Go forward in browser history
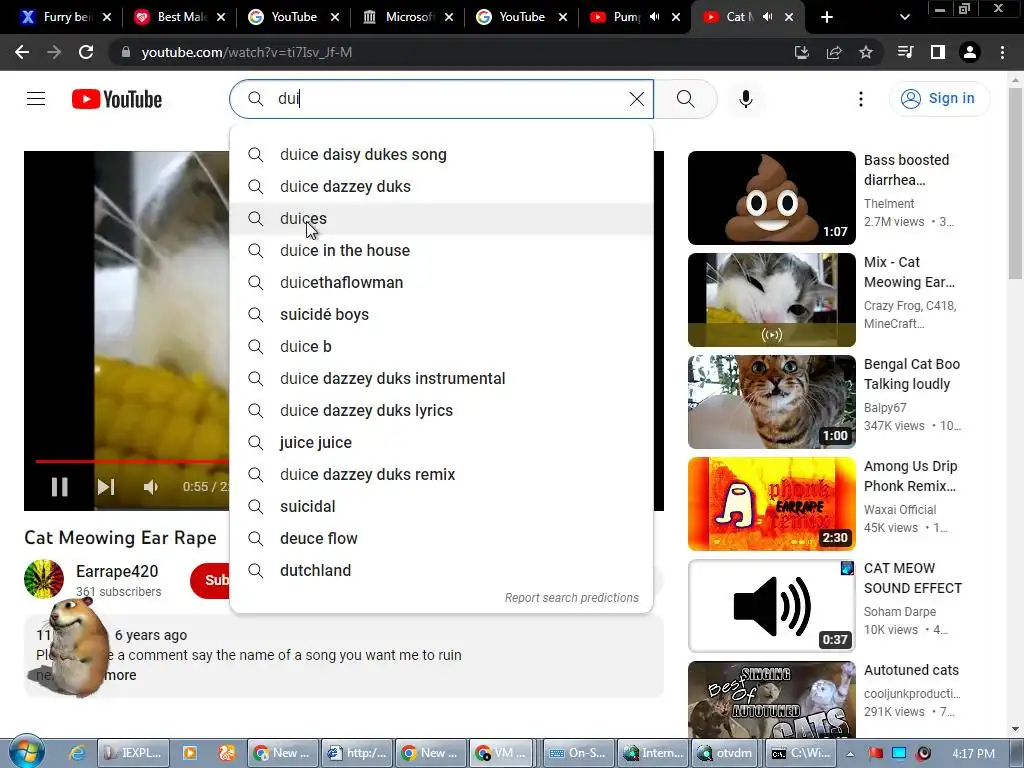Viewport: 1024px width, 768px height. click(x=54, y=52)
